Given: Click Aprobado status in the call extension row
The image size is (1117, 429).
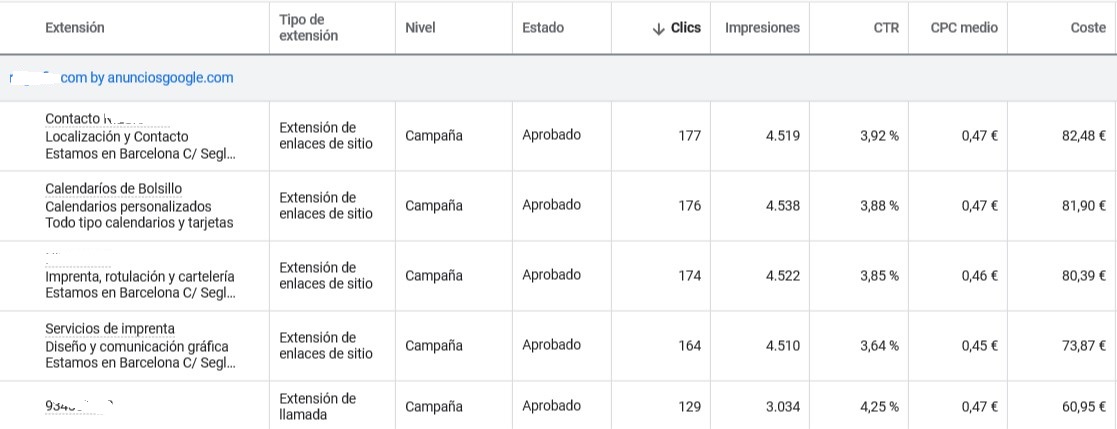Looking at the screenshot, I should 551,406.
